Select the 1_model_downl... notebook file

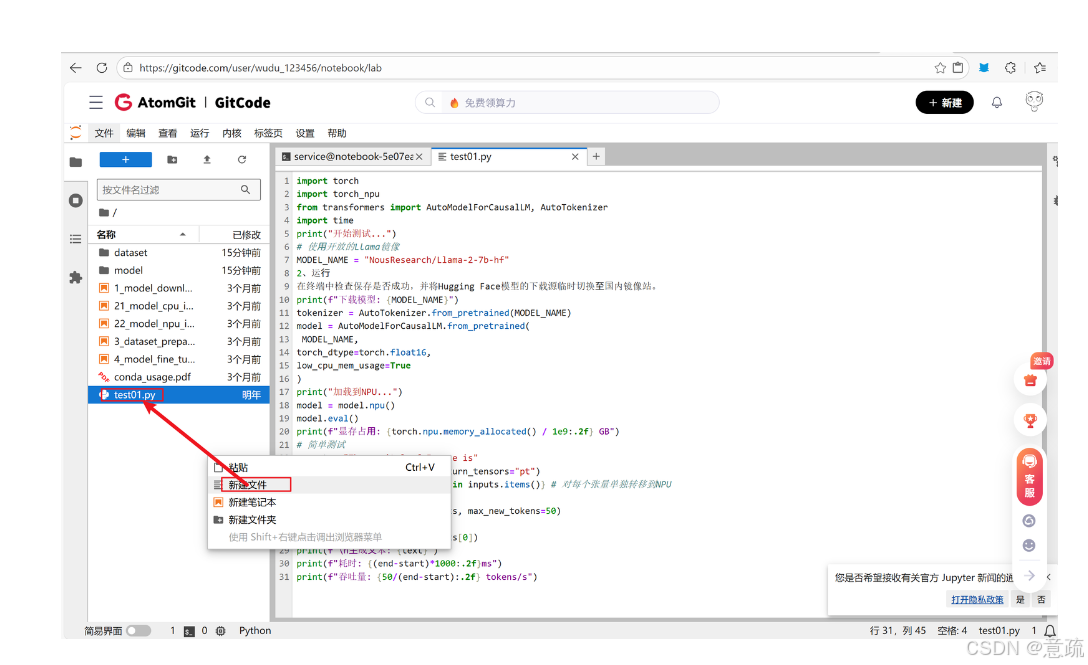[179, 288]
